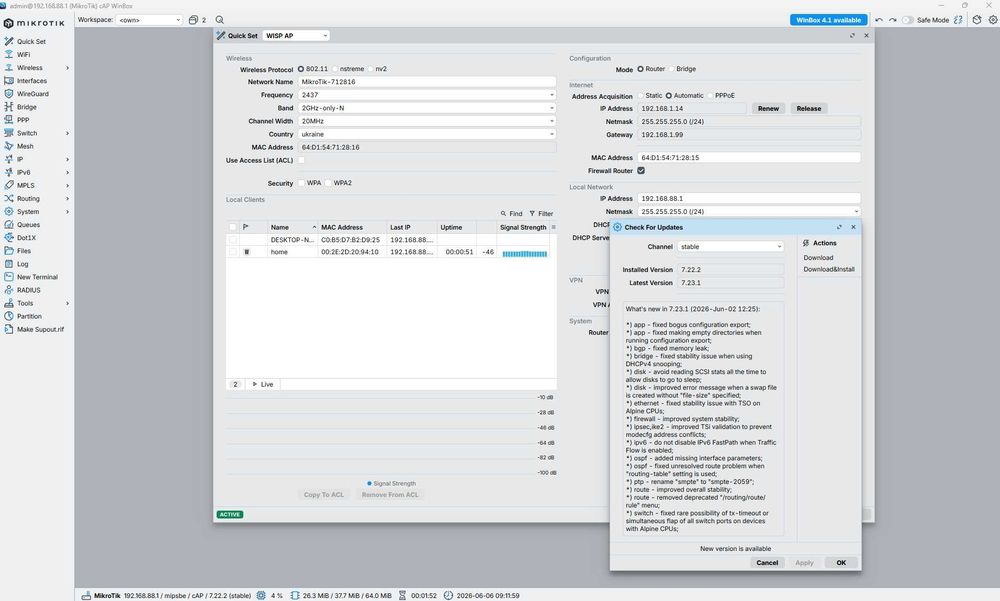The image size is (1000, 601).
Task: Click the Release button
Action: point(809,108)
